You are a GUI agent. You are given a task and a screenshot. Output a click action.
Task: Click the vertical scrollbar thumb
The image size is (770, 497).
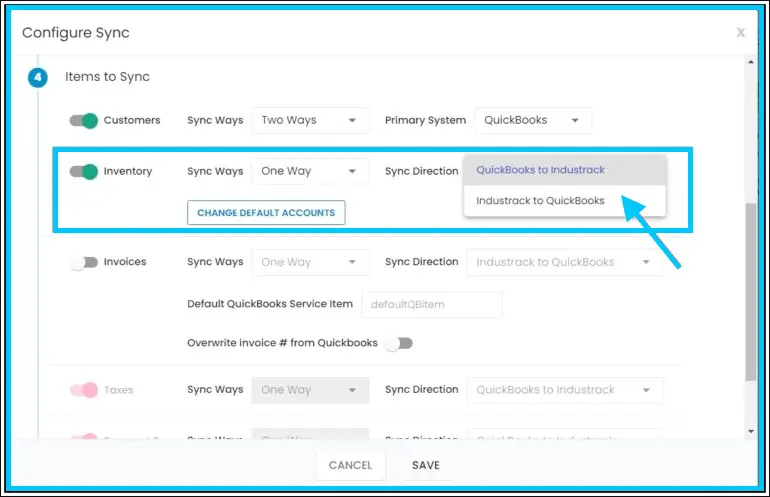click(750, 292)
